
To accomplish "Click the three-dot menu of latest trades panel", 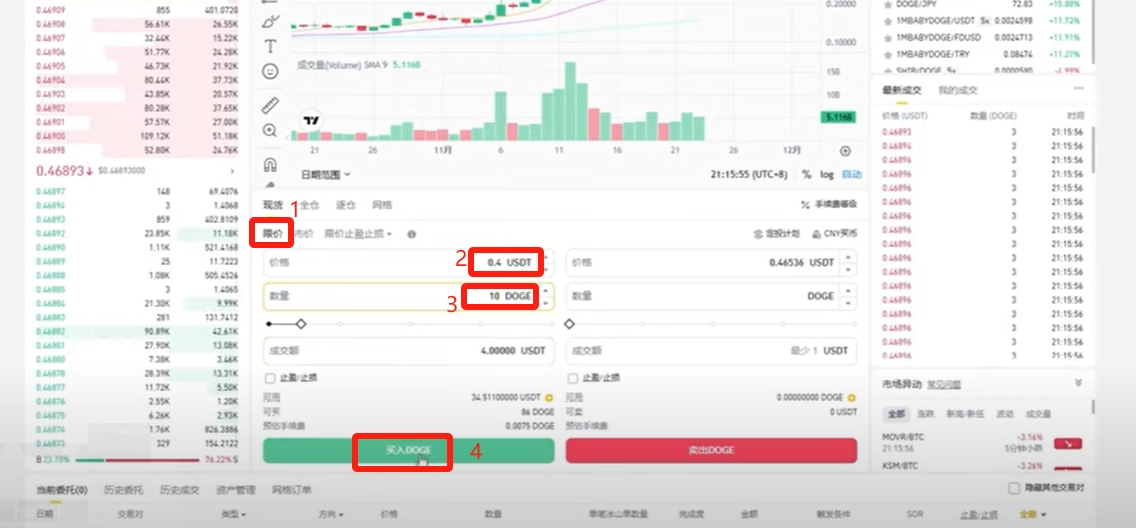I will (x=1079, y=89).
